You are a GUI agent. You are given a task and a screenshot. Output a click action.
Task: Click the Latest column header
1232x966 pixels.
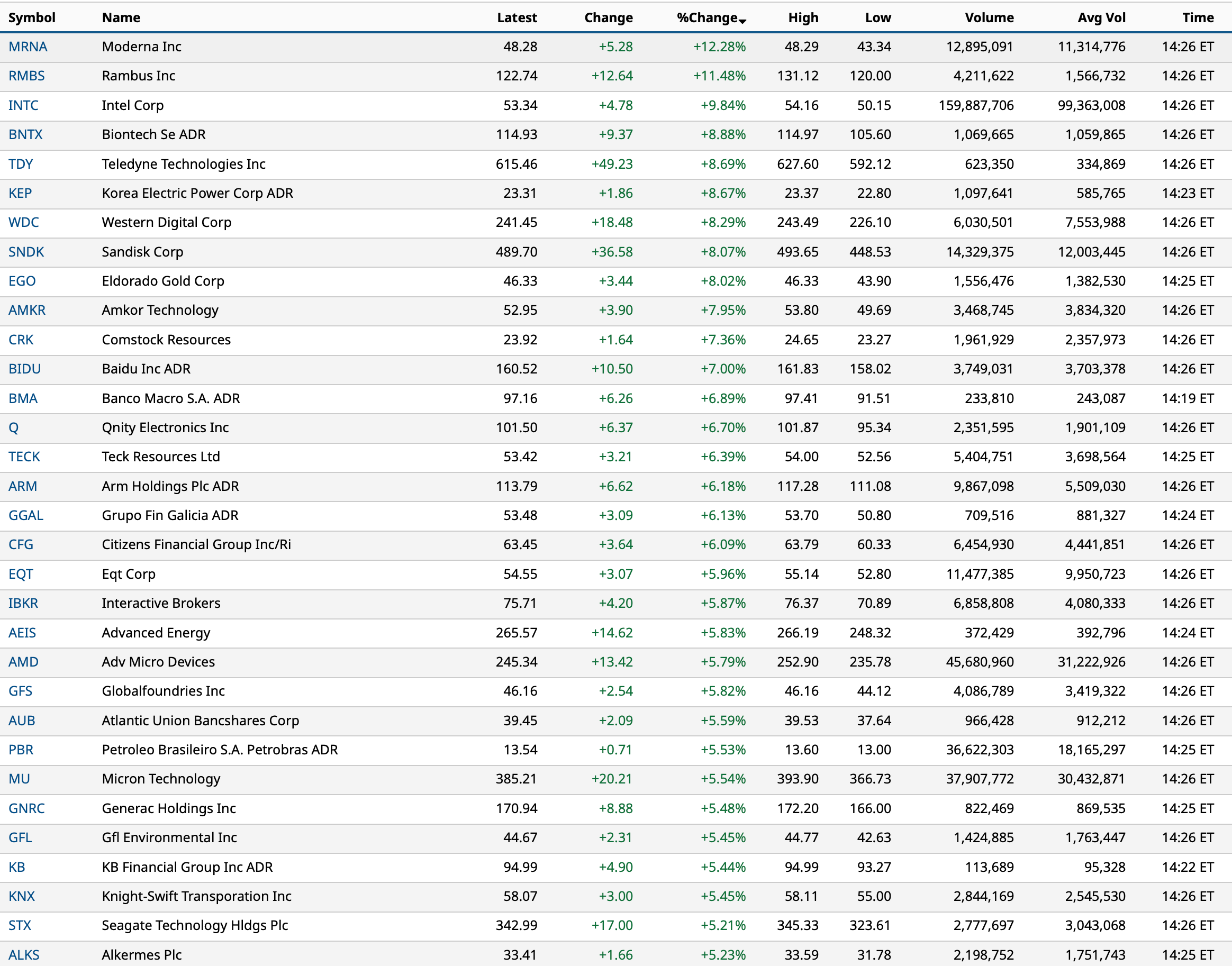tap(517, 17)
